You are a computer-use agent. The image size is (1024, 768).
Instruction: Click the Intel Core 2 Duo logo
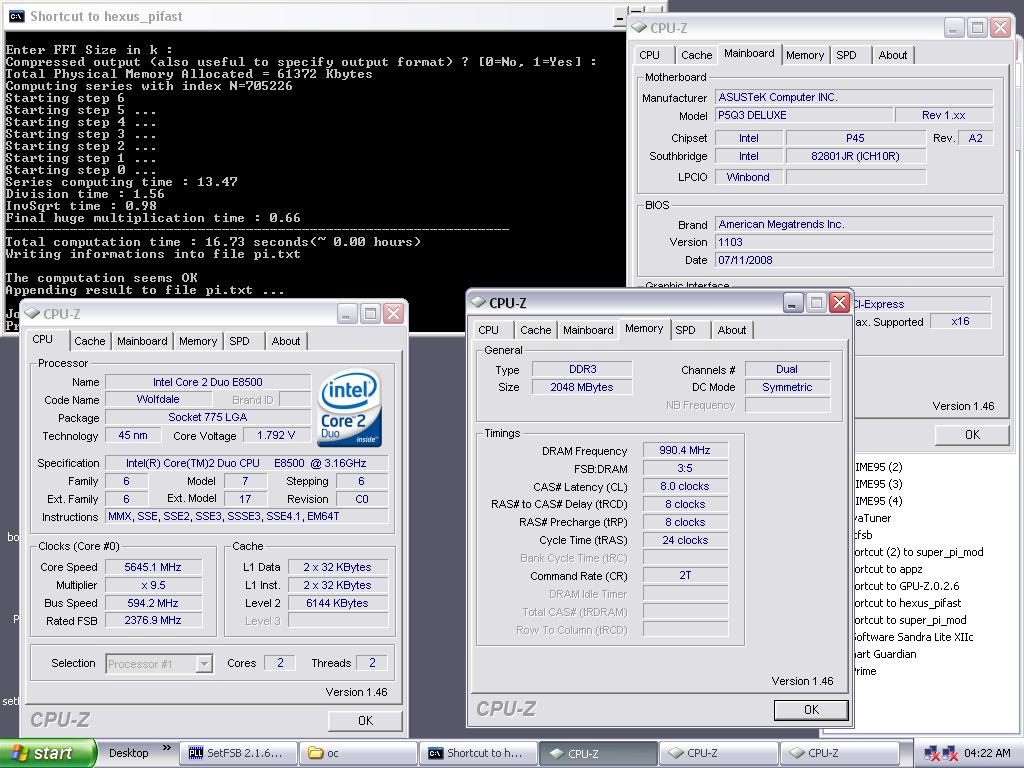[349, 408]
